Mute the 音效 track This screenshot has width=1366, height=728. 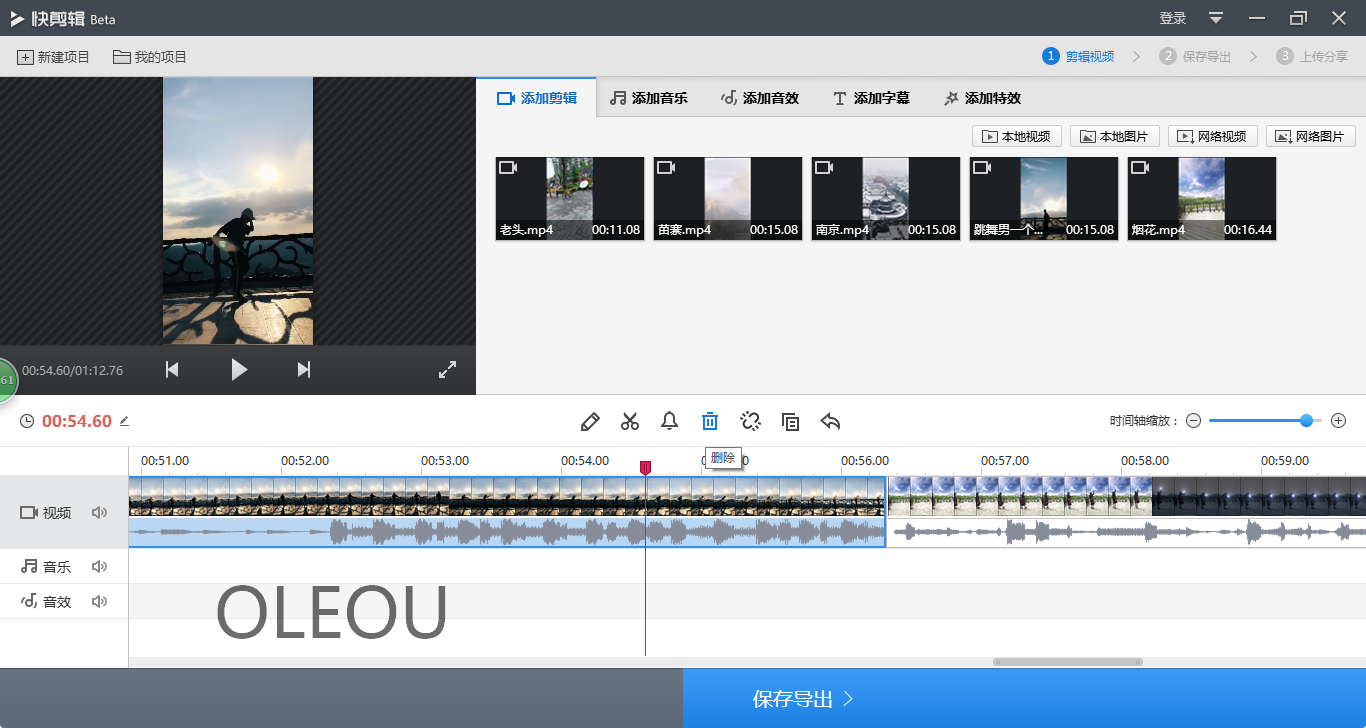point(99,602)
